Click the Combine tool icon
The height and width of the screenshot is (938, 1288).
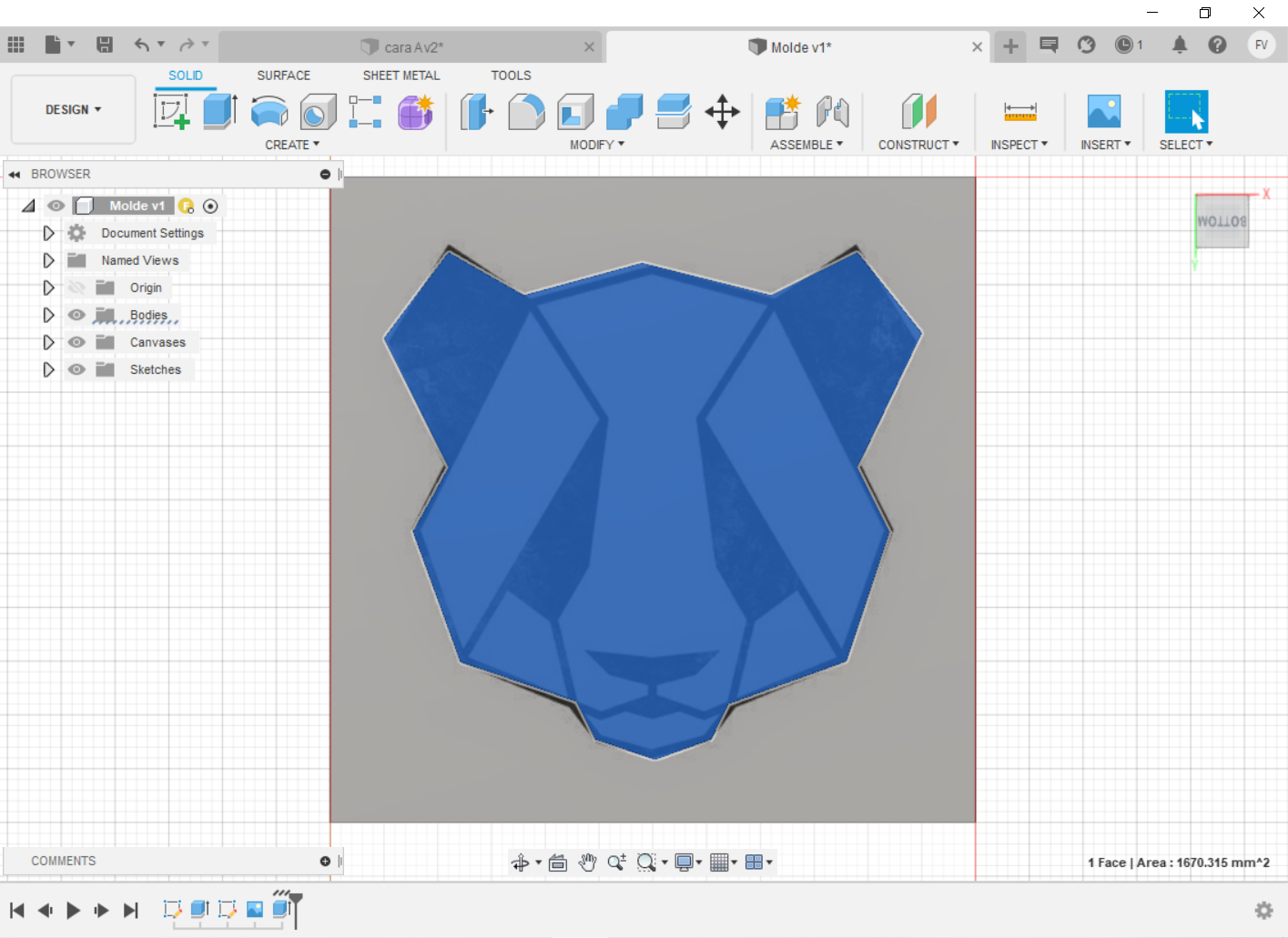tap(624, 112)
